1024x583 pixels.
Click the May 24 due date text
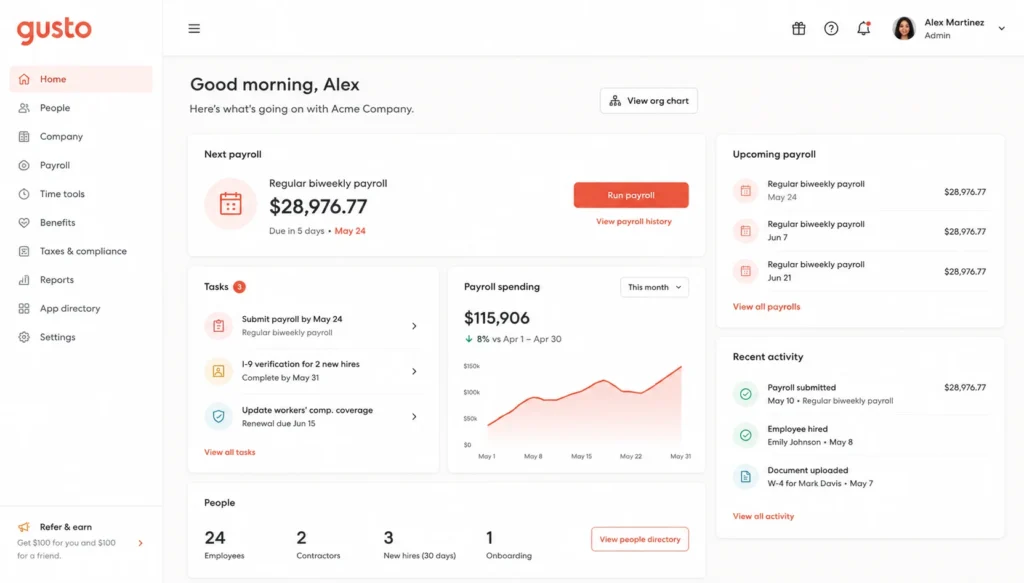coord(350,231)
